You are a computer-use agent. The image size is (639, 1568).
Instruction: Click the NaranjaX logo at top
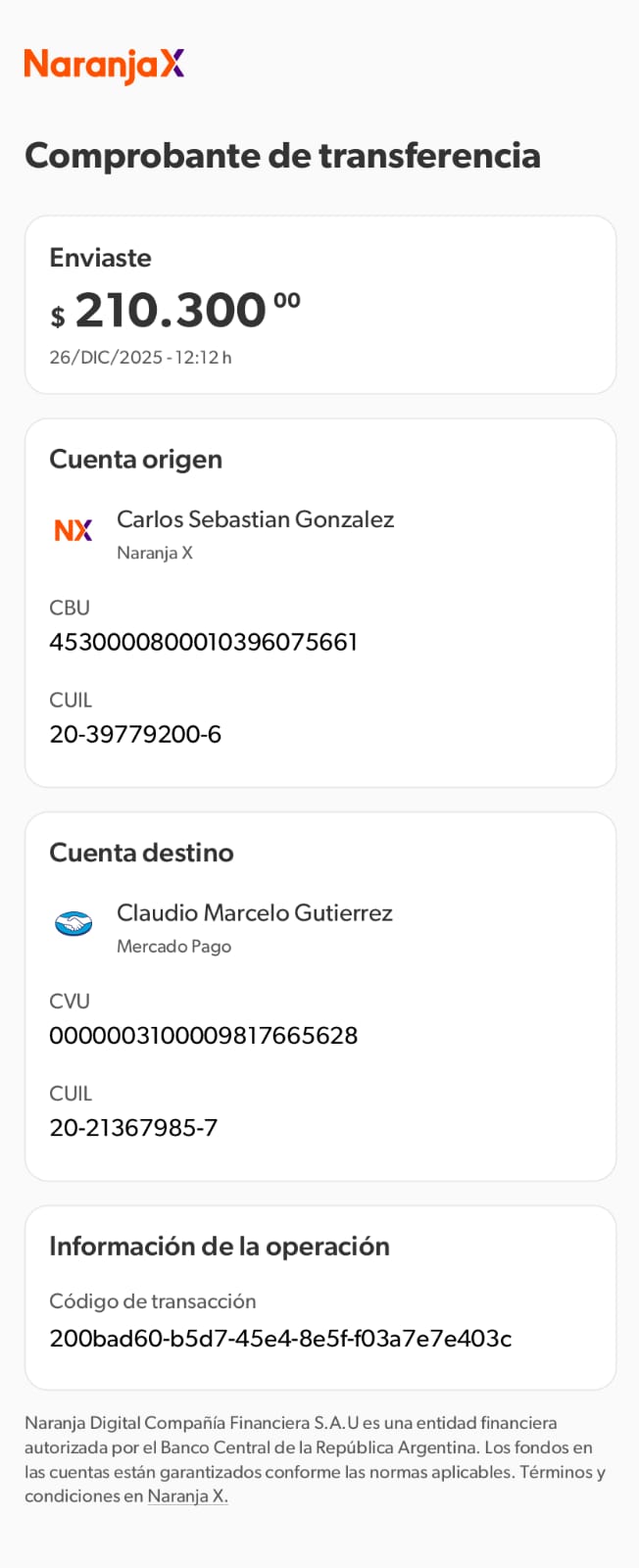pyautogui.click(x=104, y=65)
